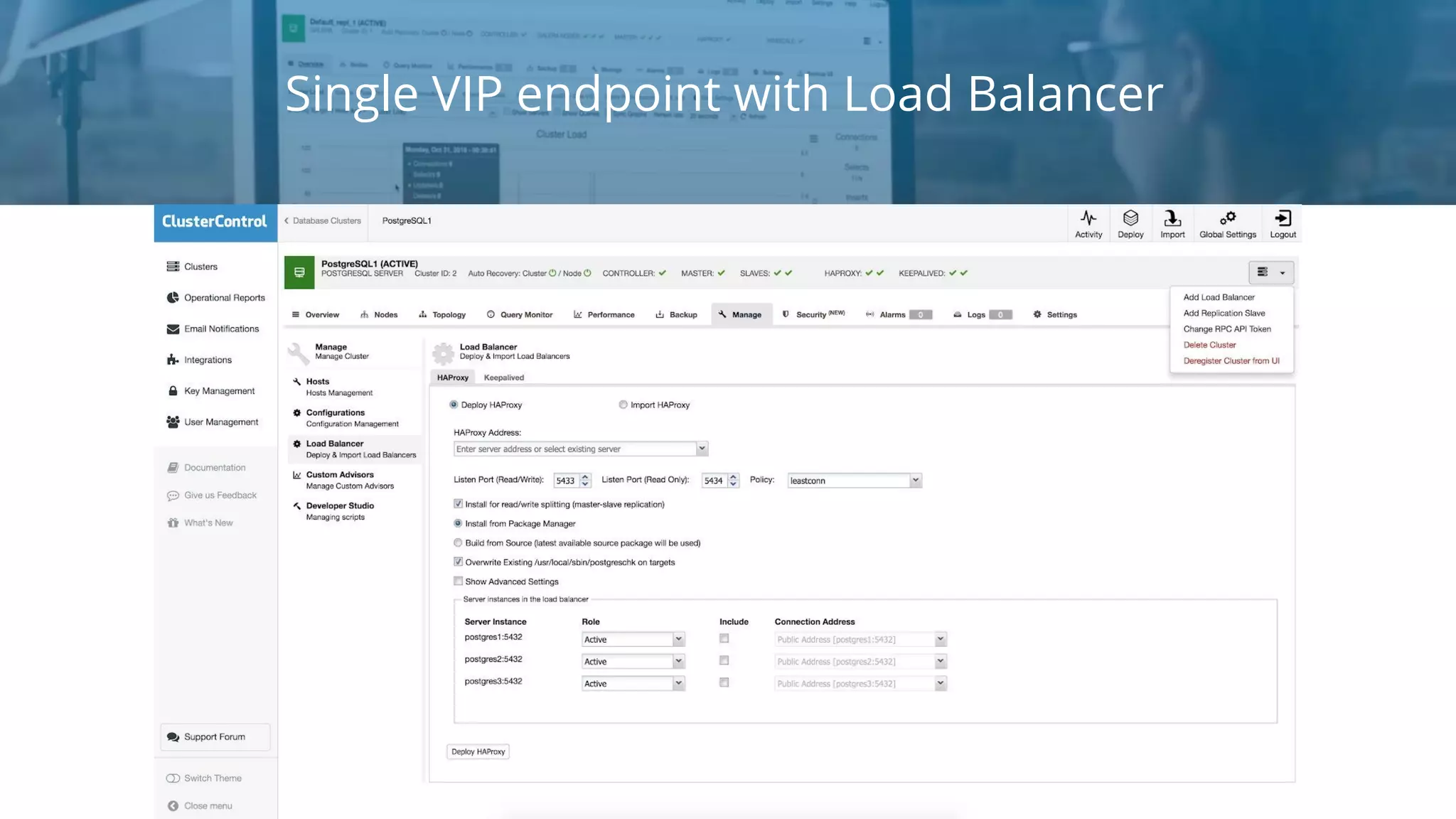The height and width of the screenshot is (819, 1456).
Task: Select Build from Source option
Action: 458,542
